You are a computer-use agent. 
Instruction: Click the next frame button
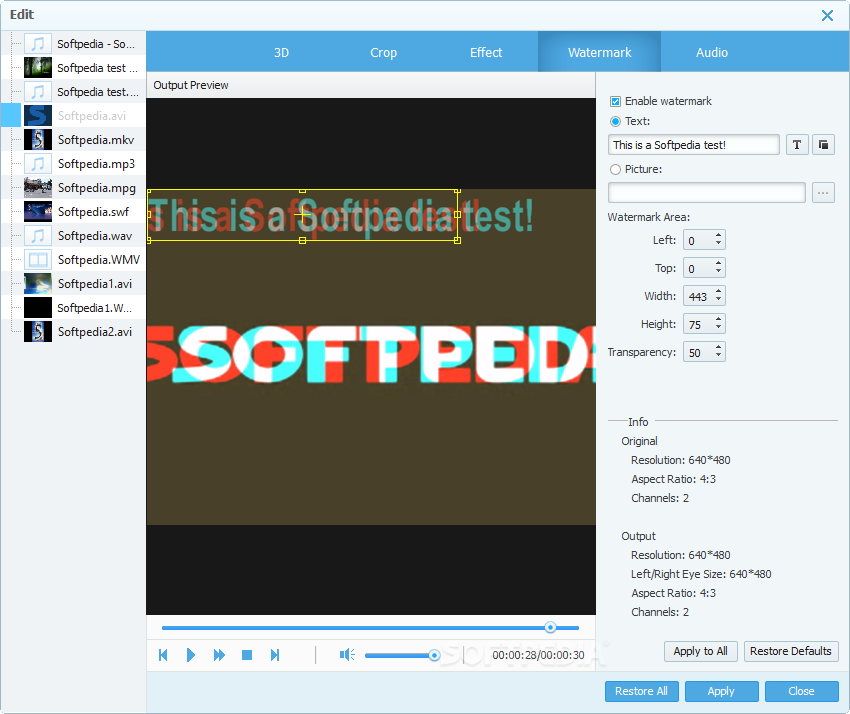tap(275, 655)
